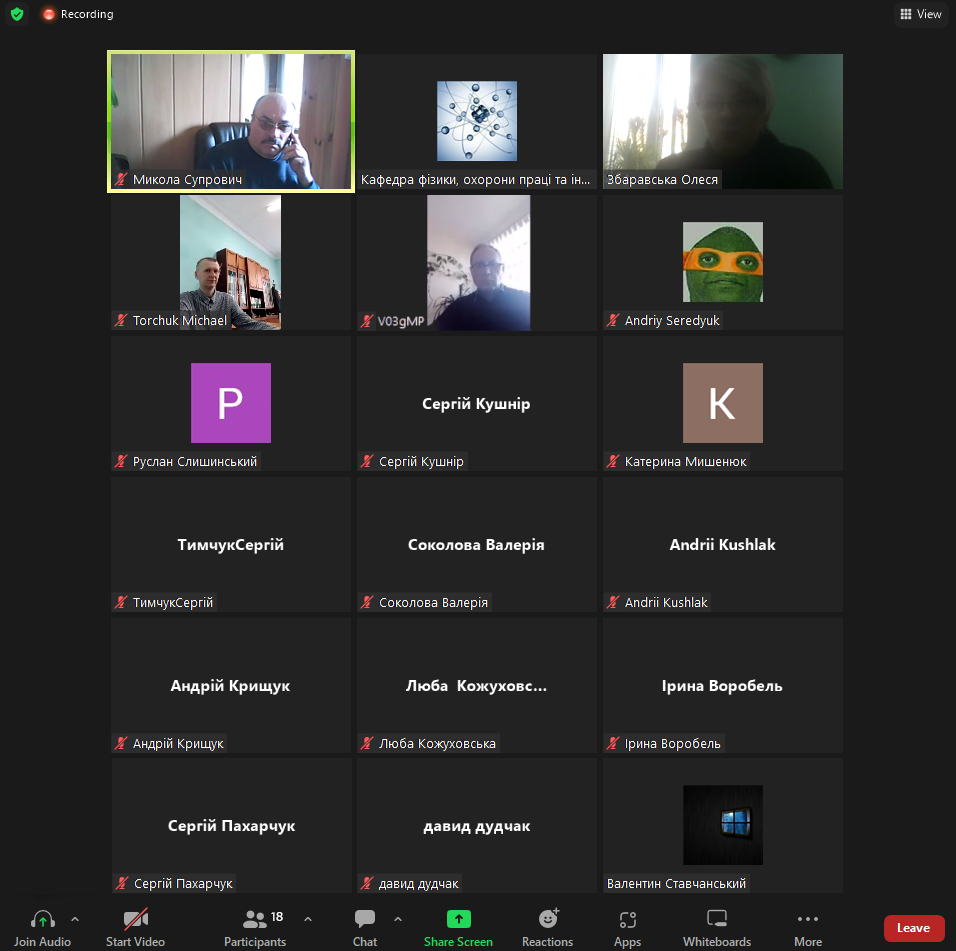
Task: Click Andriy Seredyuk's ninja turtle avatar
Action: (722, 262)
